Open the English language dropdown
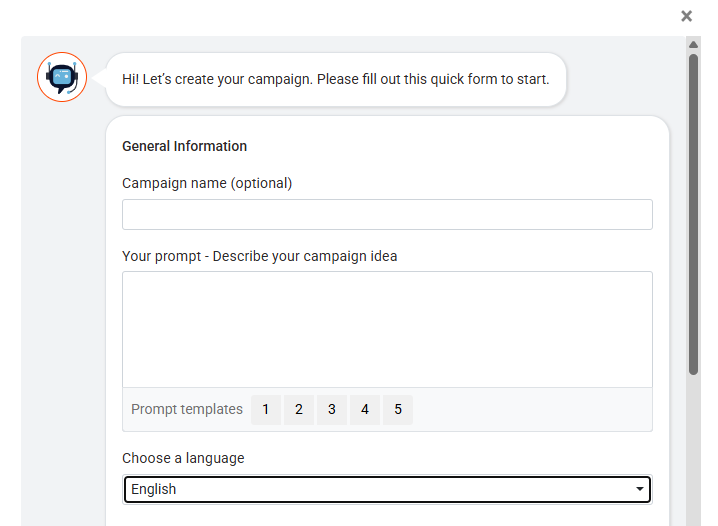Screen dimensions: 718x526 [x=387, y=489]
